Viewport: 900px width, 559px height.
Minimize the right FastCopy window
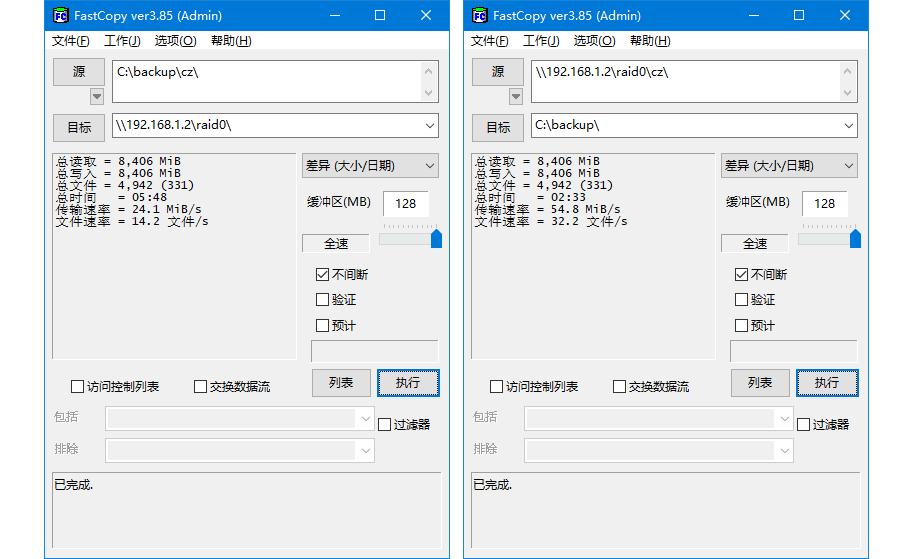[754, 15]
